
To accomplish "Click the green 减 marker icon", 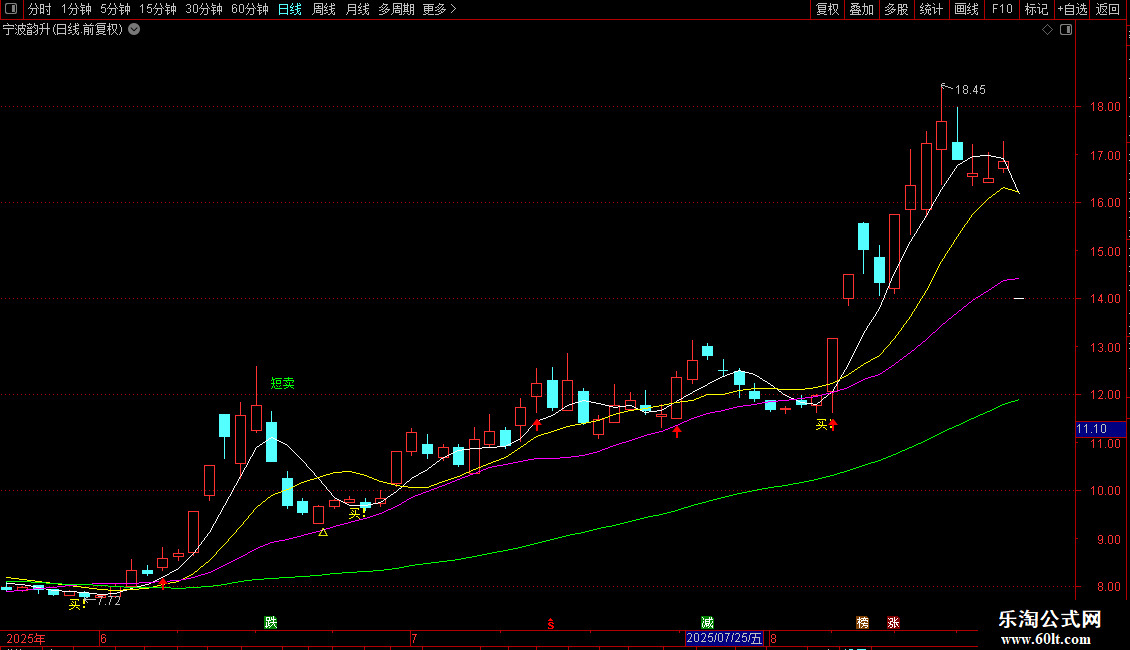I will (x=707, y=622).
